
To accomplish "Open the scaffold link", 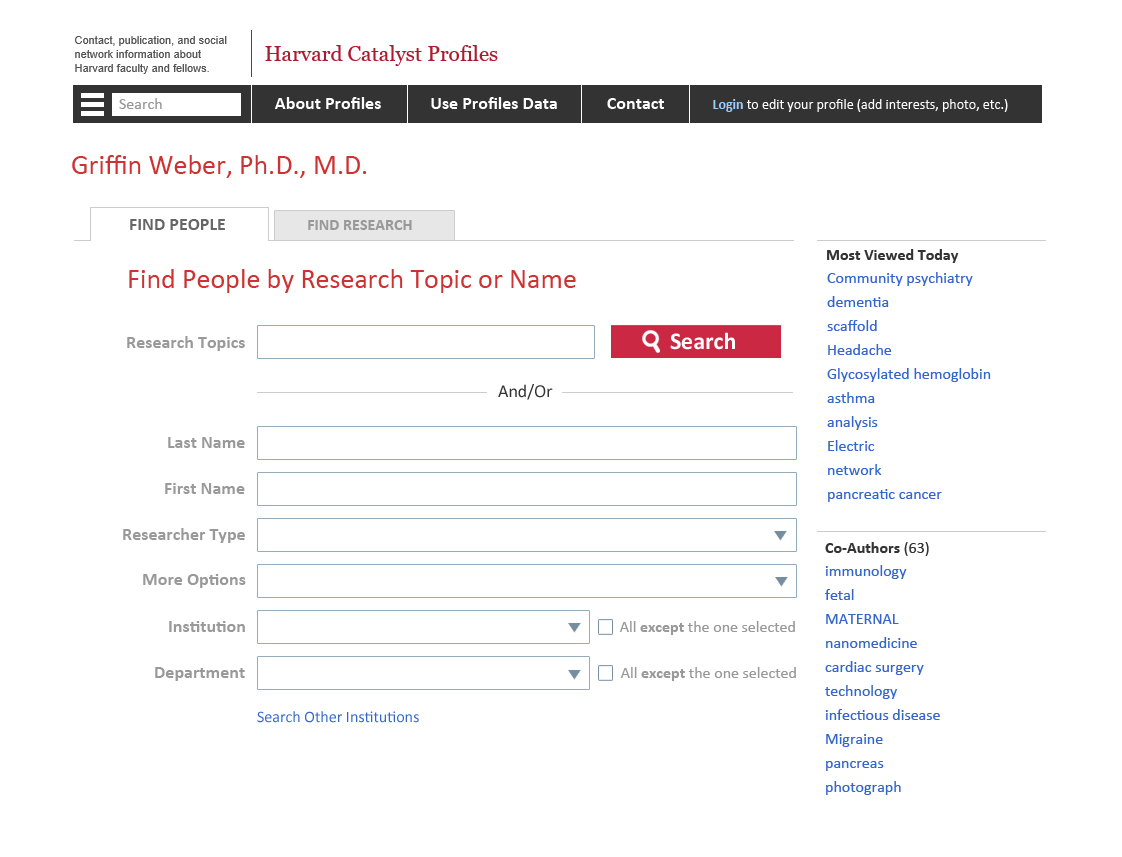I will 852,326.
